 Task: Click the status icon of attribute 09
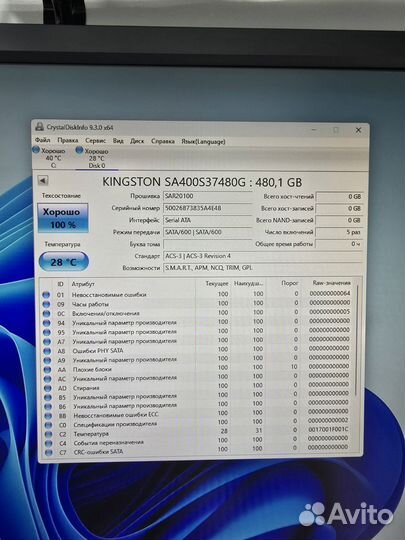[46, 304]
